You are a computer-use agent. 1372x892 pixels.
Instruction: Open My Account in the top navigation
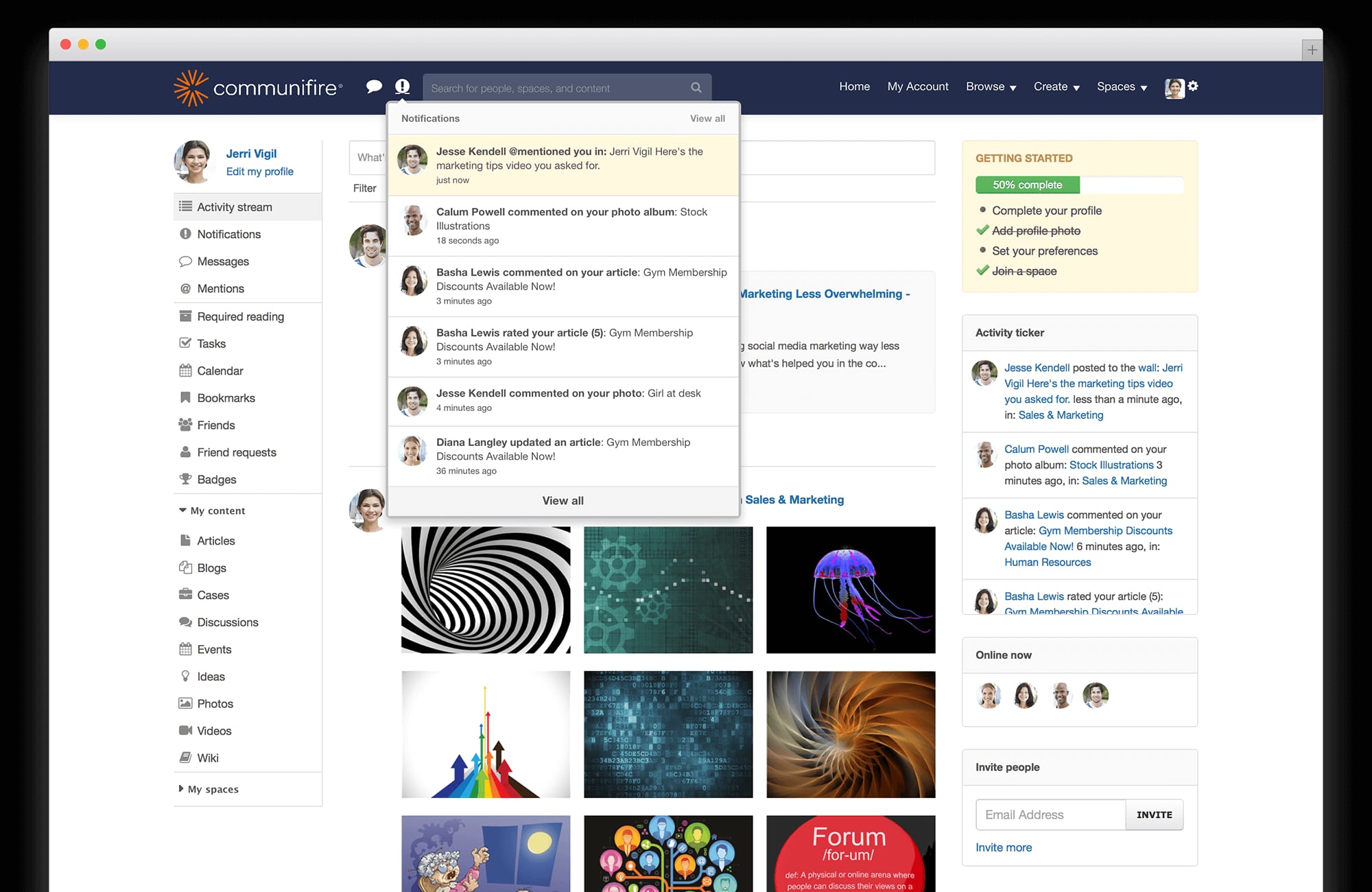click(x=918, y=86)
